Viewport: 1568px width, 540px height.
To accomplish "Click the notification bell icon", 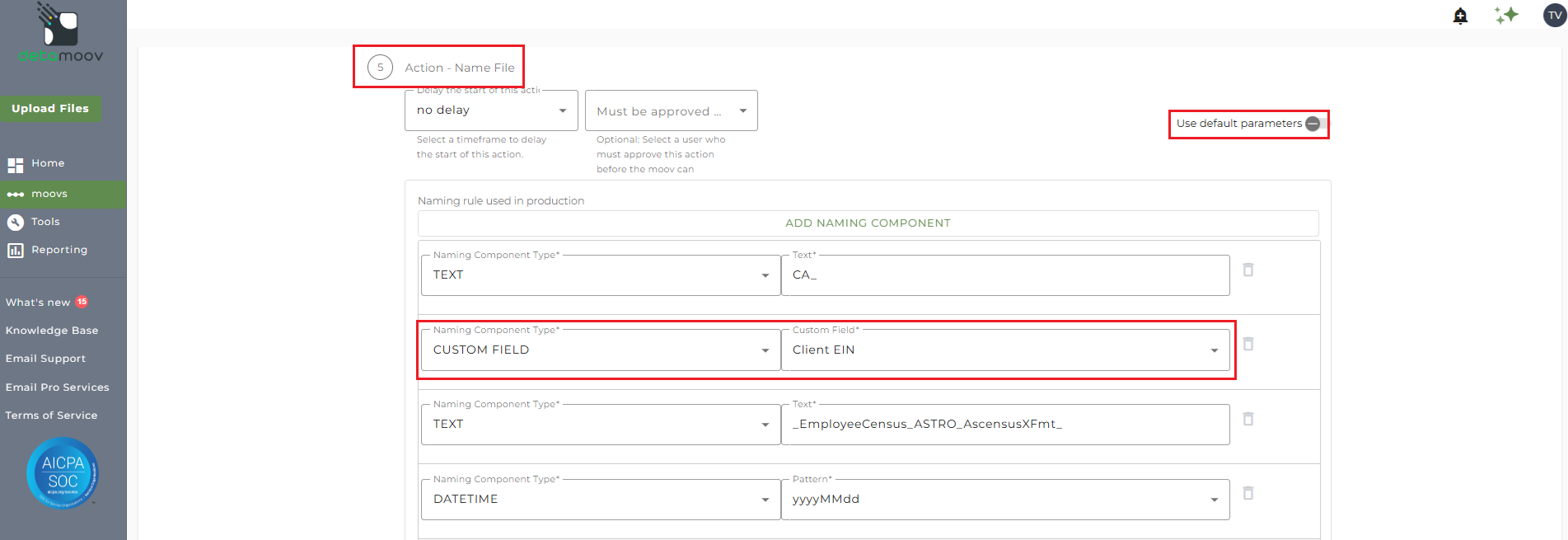I will [x=1460, y=16].
